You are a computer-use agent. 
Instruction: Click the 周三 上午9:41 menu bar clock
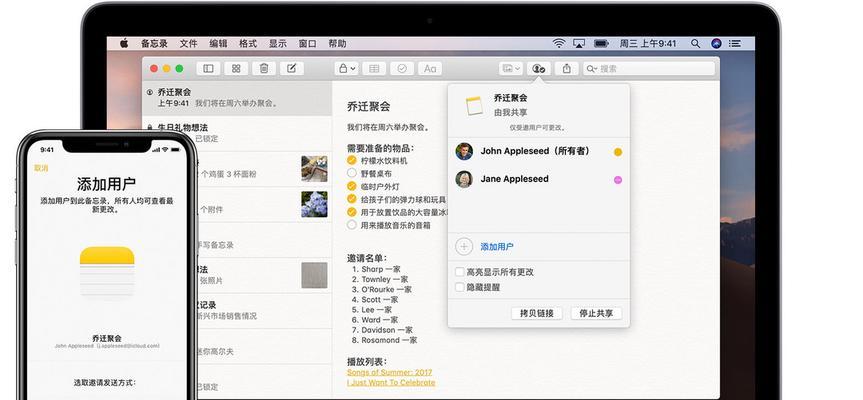point(648,43)
